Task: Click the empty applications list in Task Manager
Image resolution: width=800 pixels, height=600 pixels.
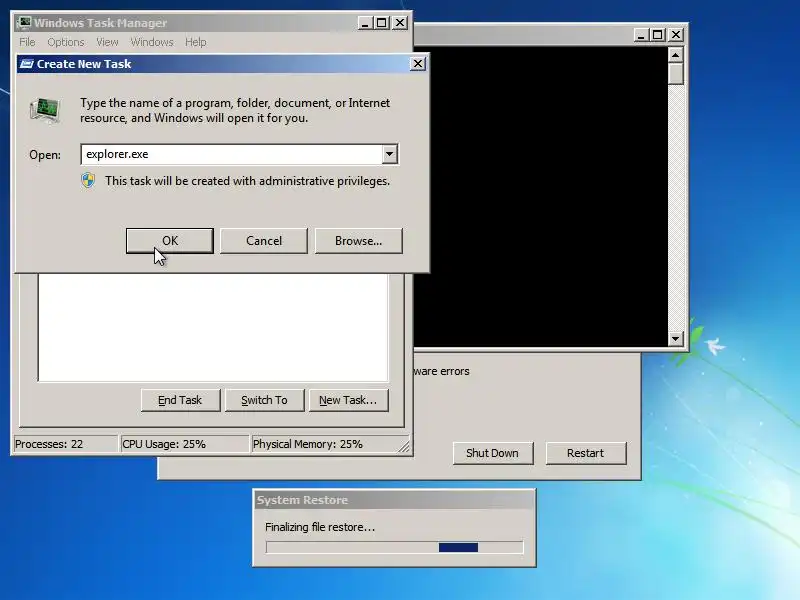Action: pos(213,328)
